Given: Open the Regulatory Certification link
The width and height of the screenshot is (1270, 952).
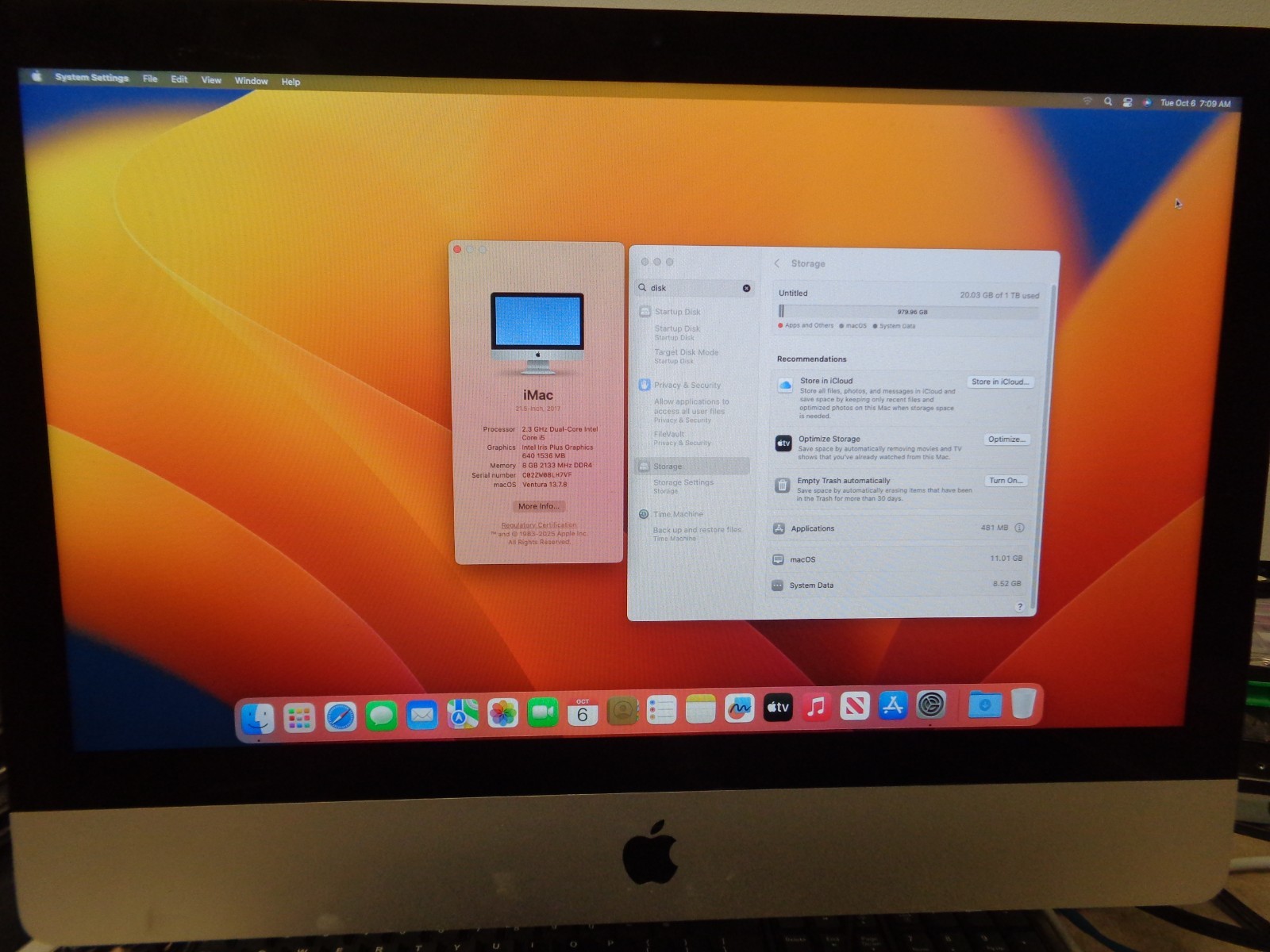Looking at the screenshot, I should [539, 525].
